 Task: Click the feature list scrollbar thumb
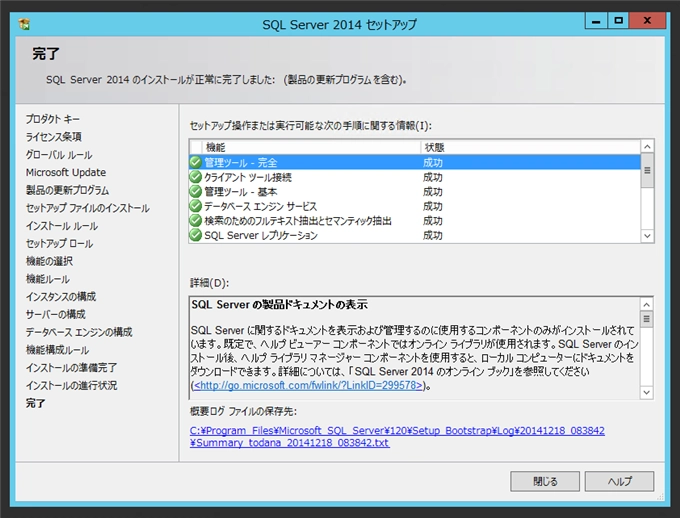pyautogui.click(x=647, y=170)
